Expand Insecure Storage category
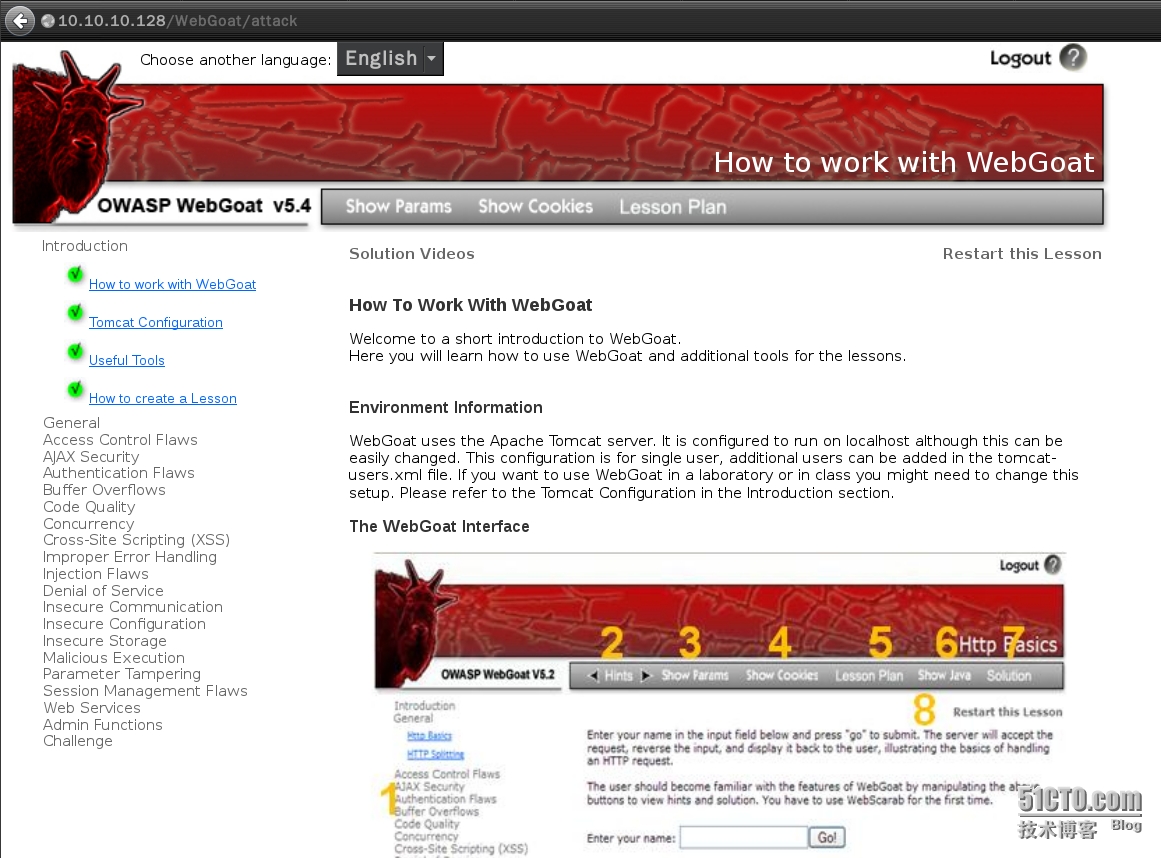Screen dimensions: 1161x858 (x=104, y=641)
